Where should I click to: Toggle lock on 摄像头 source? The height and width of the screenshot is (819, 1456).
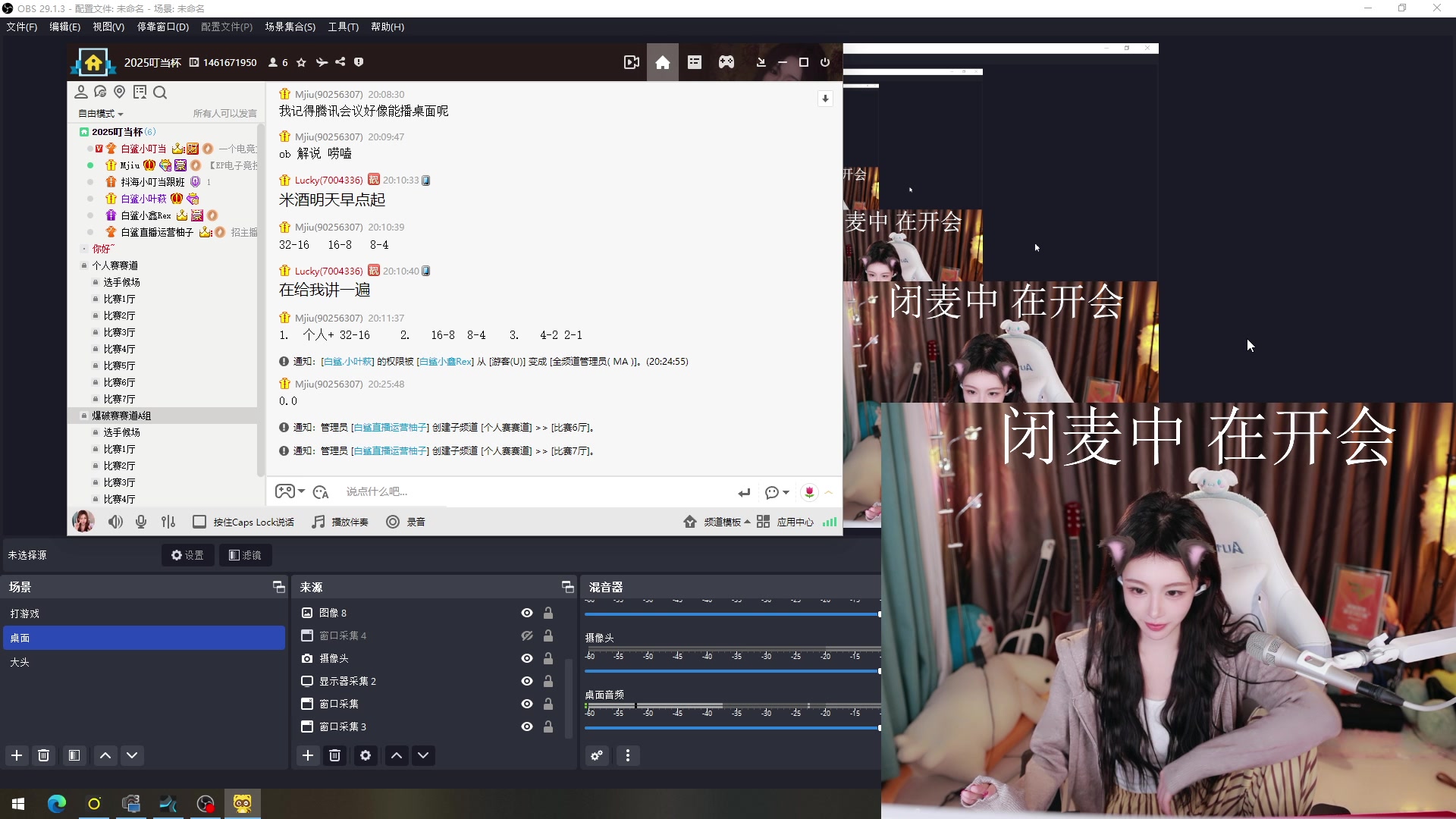pos(548,658)
